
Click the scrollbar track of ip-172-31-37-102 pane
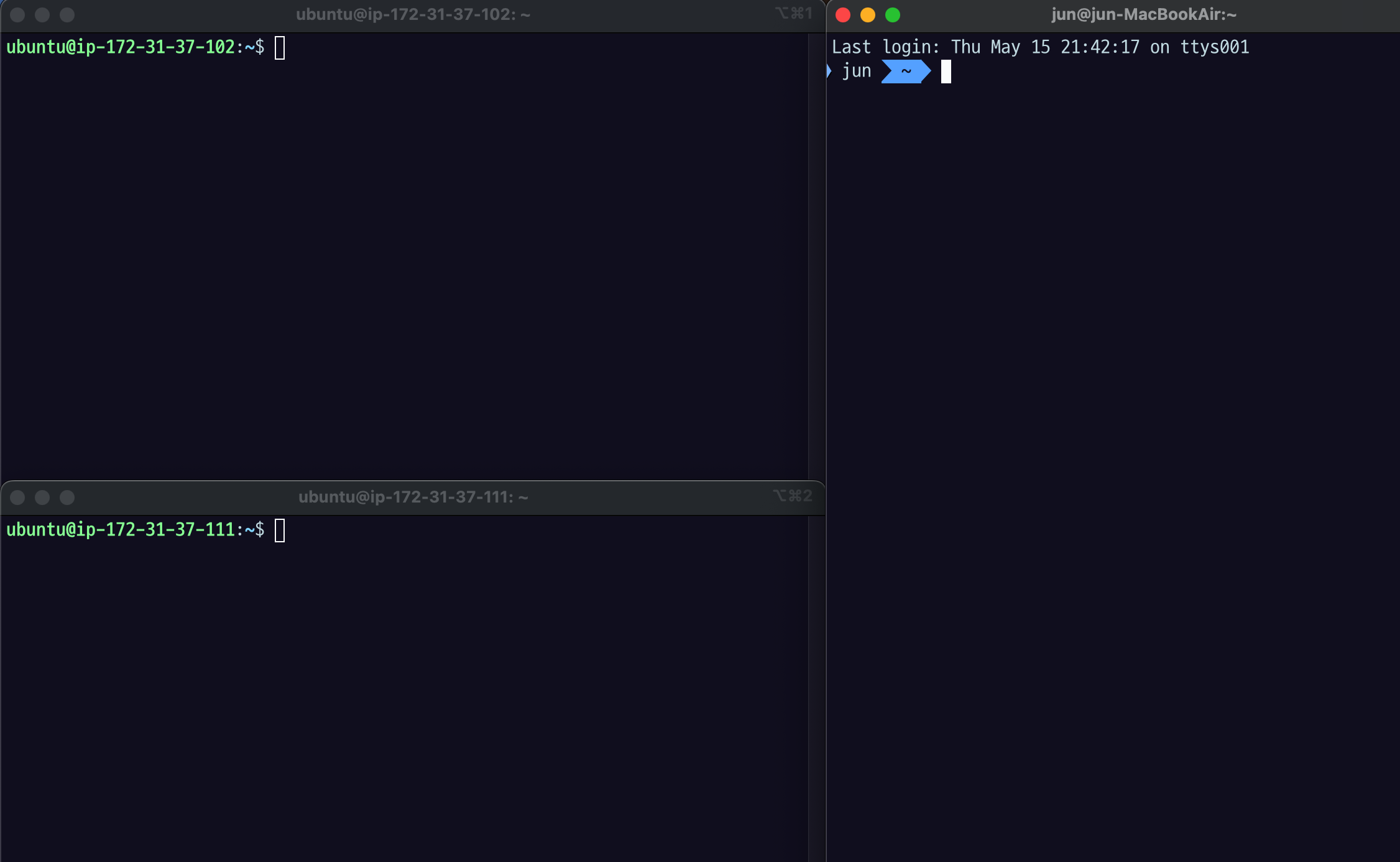(x=816, y=255)
